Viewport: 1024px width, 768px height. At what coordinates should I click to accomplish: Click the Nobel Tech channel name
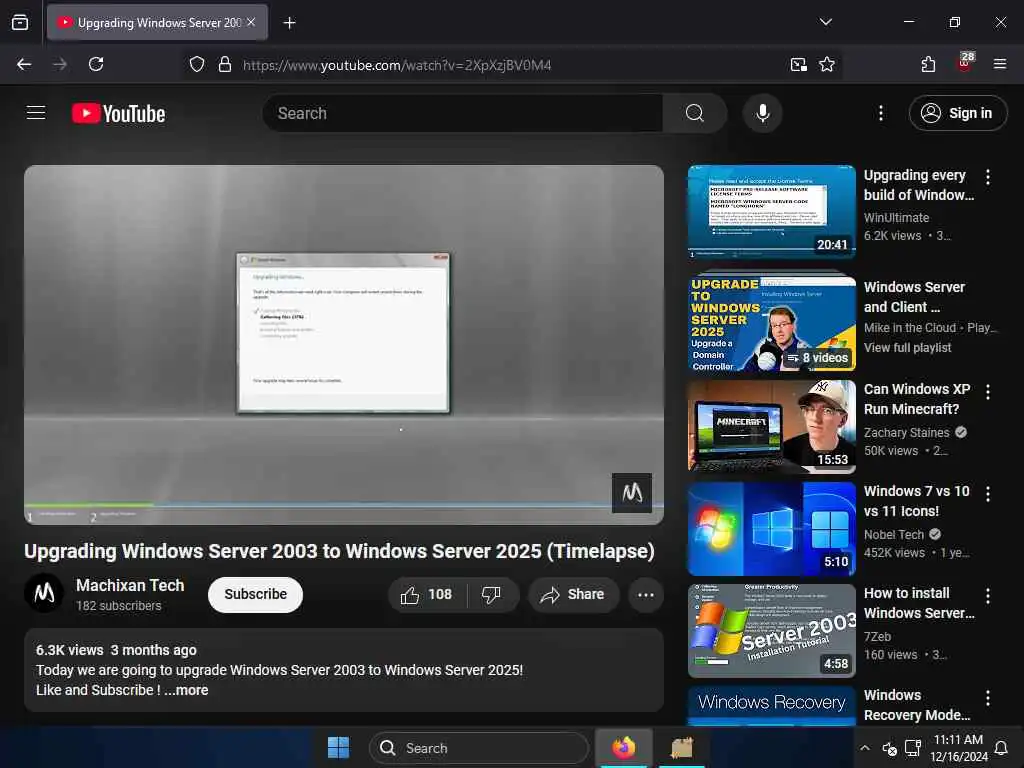893,534
